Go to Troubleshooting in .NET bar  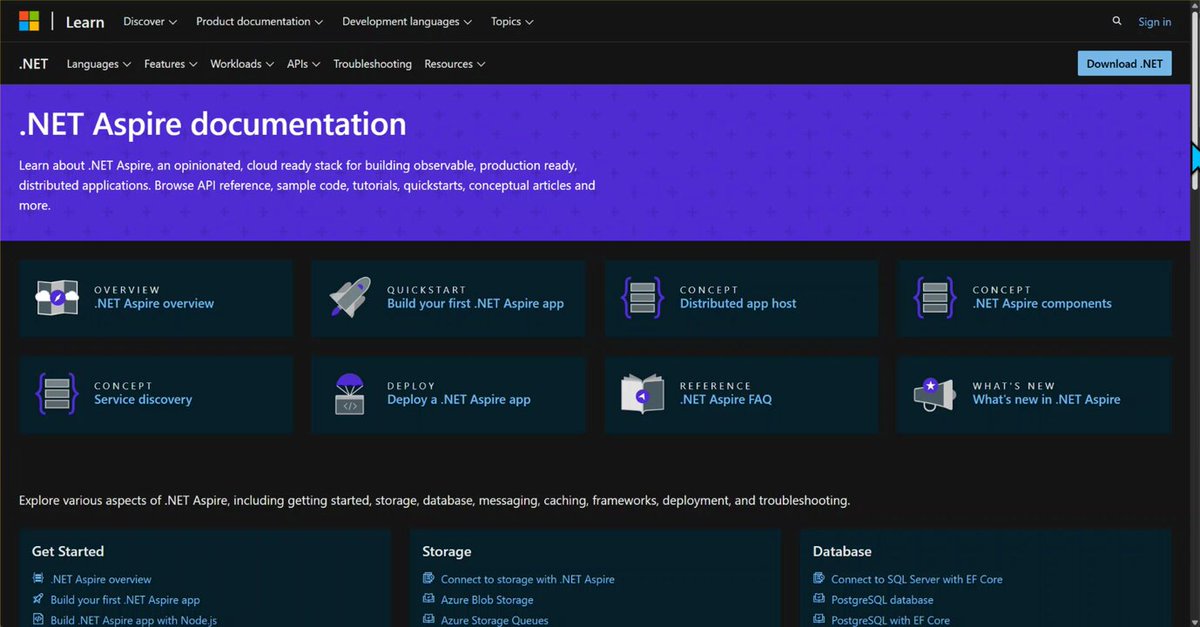(372, 64)
